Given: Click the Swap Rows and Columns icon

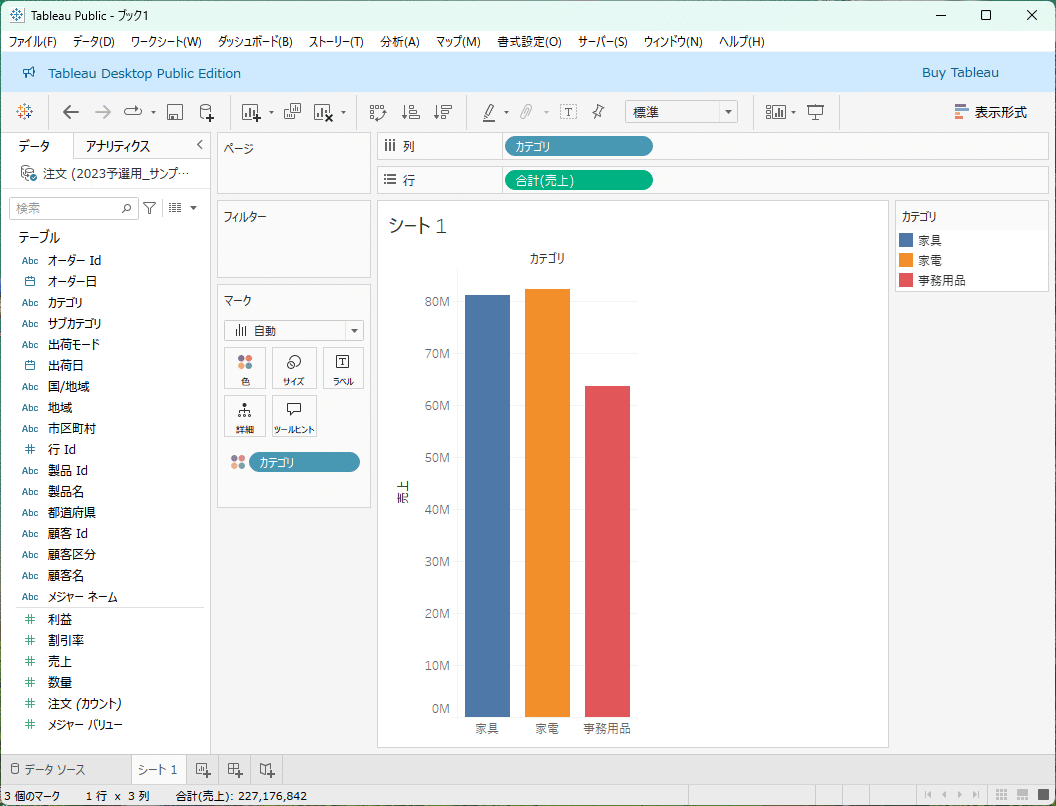Looking at the screenshot, I should coord(377,112).
